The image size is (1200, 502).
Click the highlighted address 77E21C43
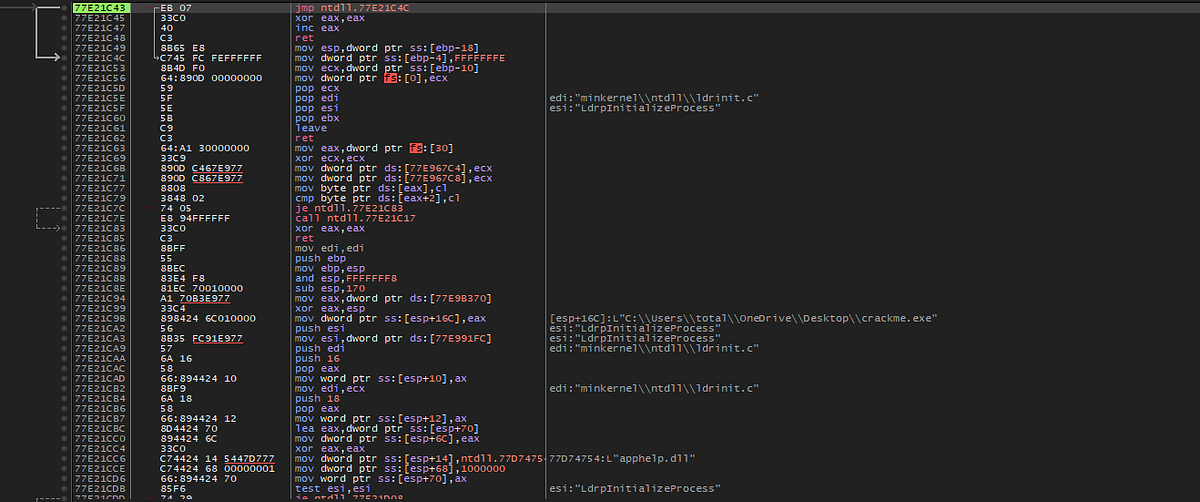[x=99, y=8]
